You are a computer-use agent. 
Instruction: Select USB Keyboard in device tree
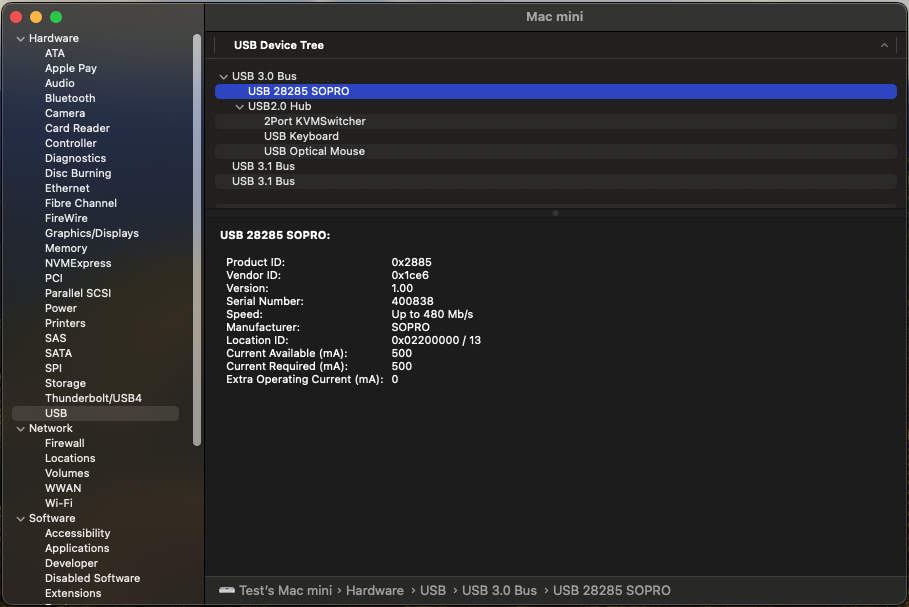tap(301, 136)
